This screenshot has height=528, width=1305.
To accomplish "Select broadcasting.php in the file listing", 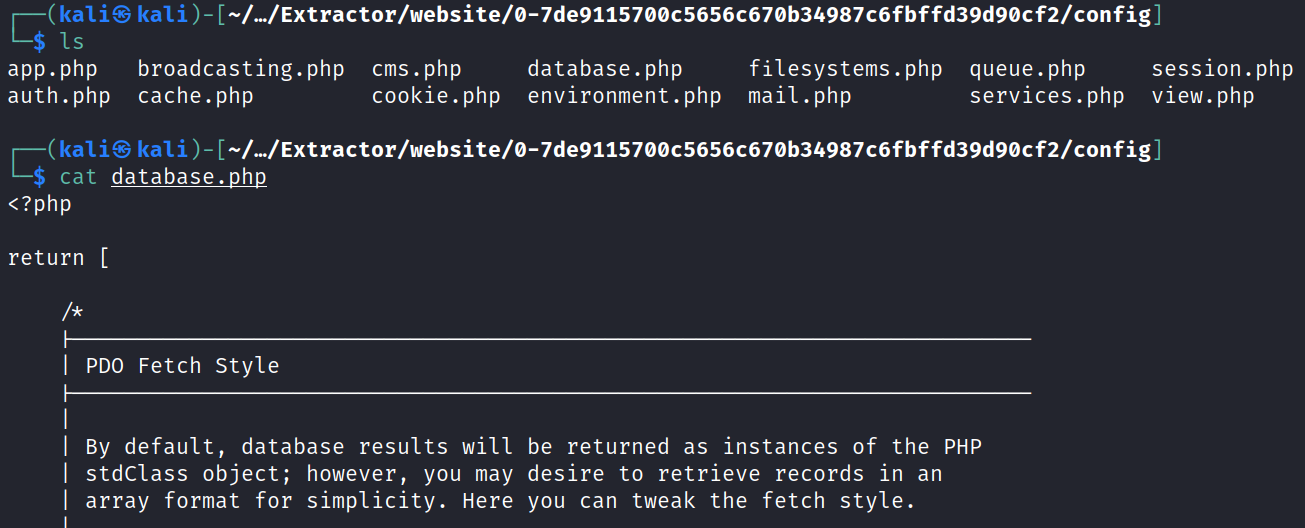I will click(241, 70).
